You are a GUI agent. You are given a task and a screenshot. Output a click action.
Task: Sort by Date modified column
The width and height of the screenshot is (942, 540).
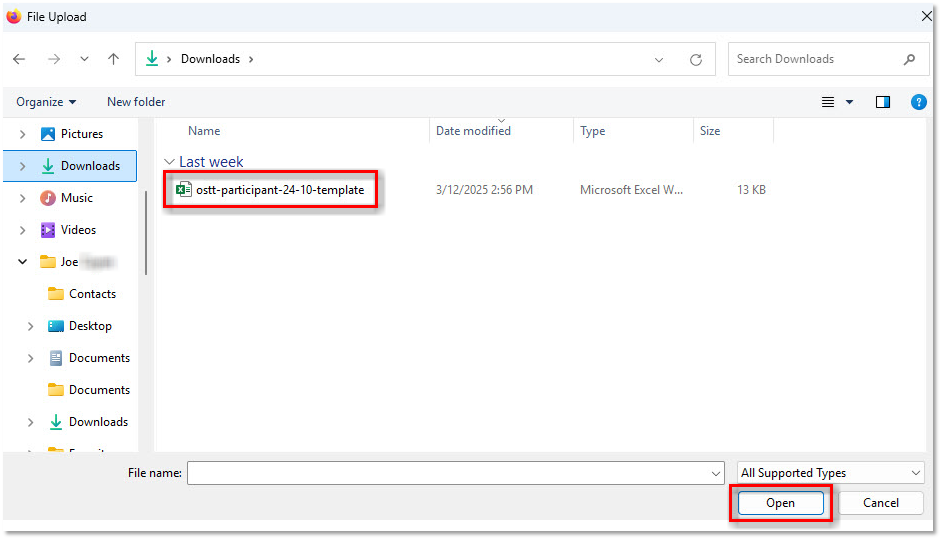[473, 131]
